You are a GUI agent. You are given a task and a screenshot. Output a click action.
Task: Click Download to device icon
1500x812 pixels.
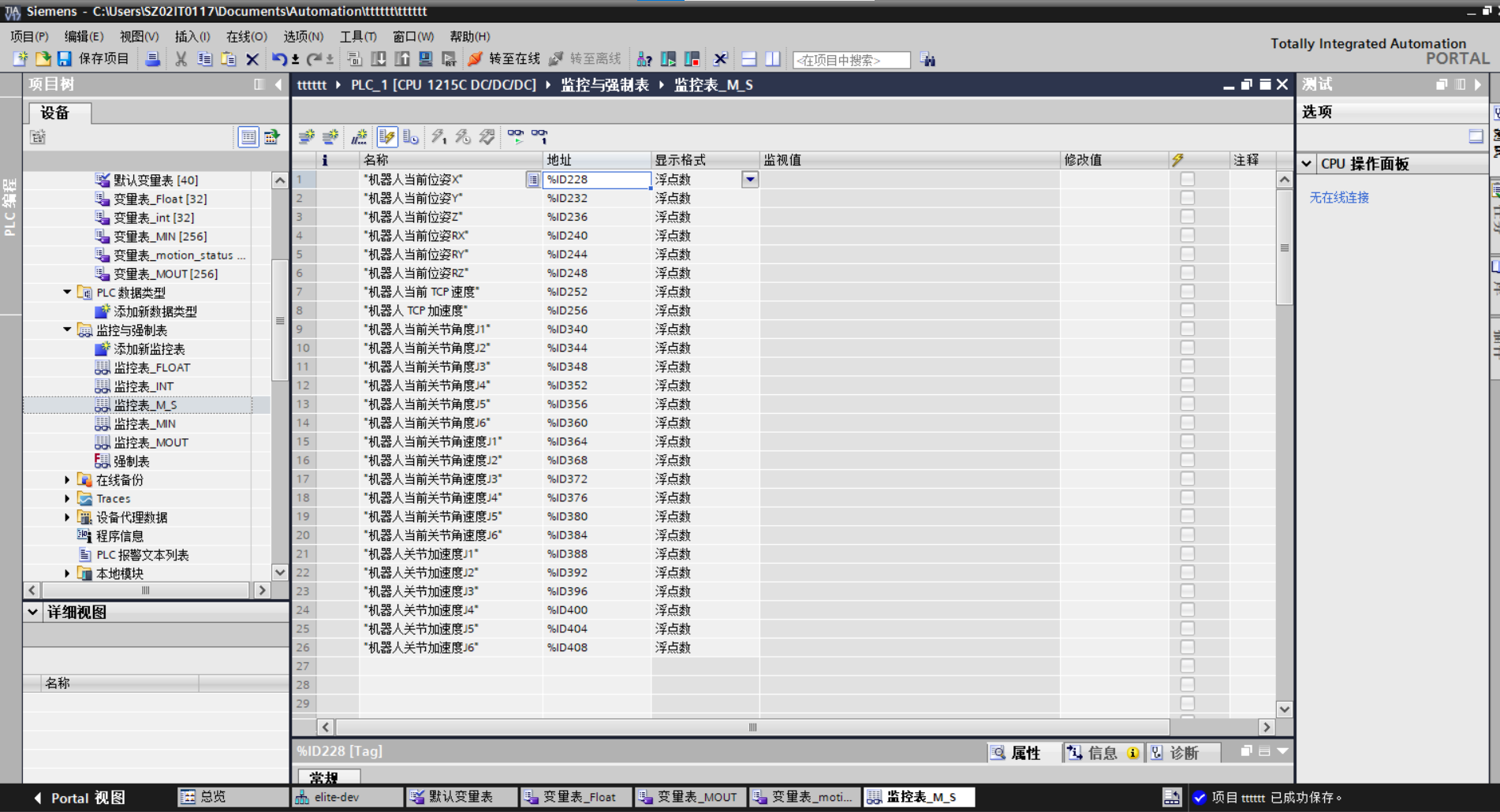tap(379, 59)
